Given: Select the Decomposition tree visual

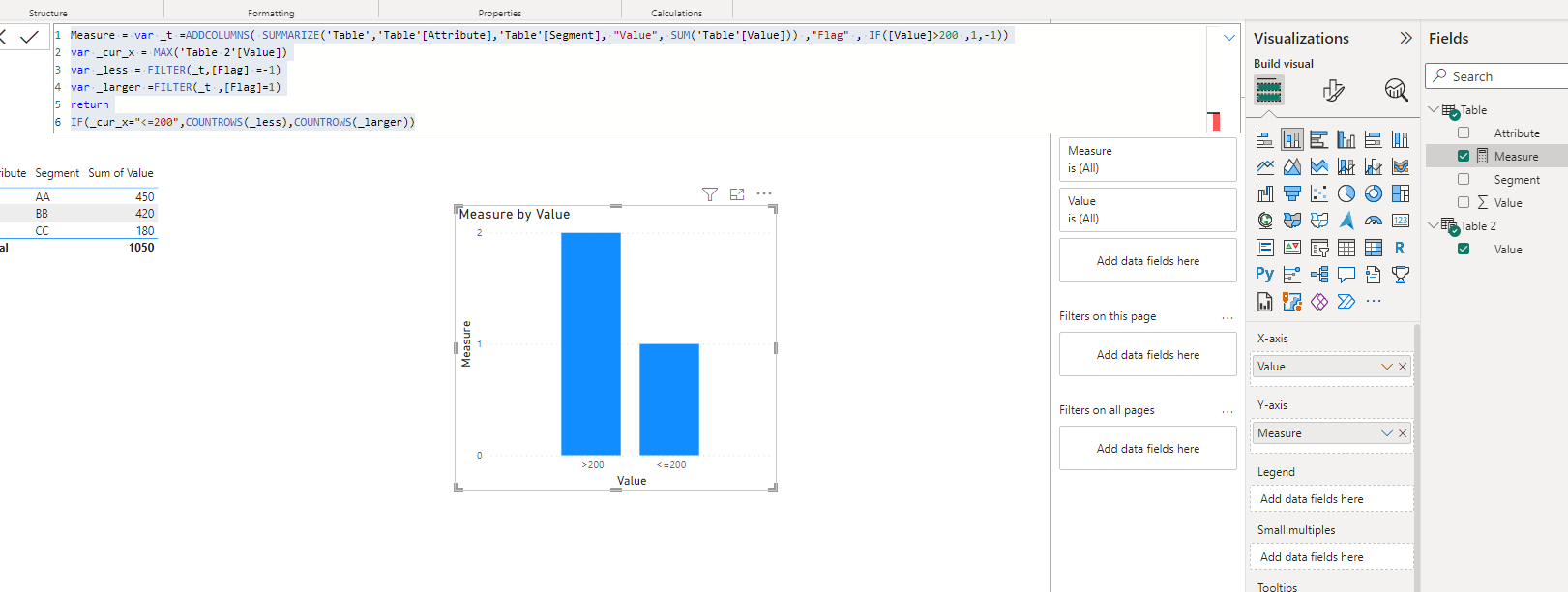Looking at the screenshot, I should 1318,275.
